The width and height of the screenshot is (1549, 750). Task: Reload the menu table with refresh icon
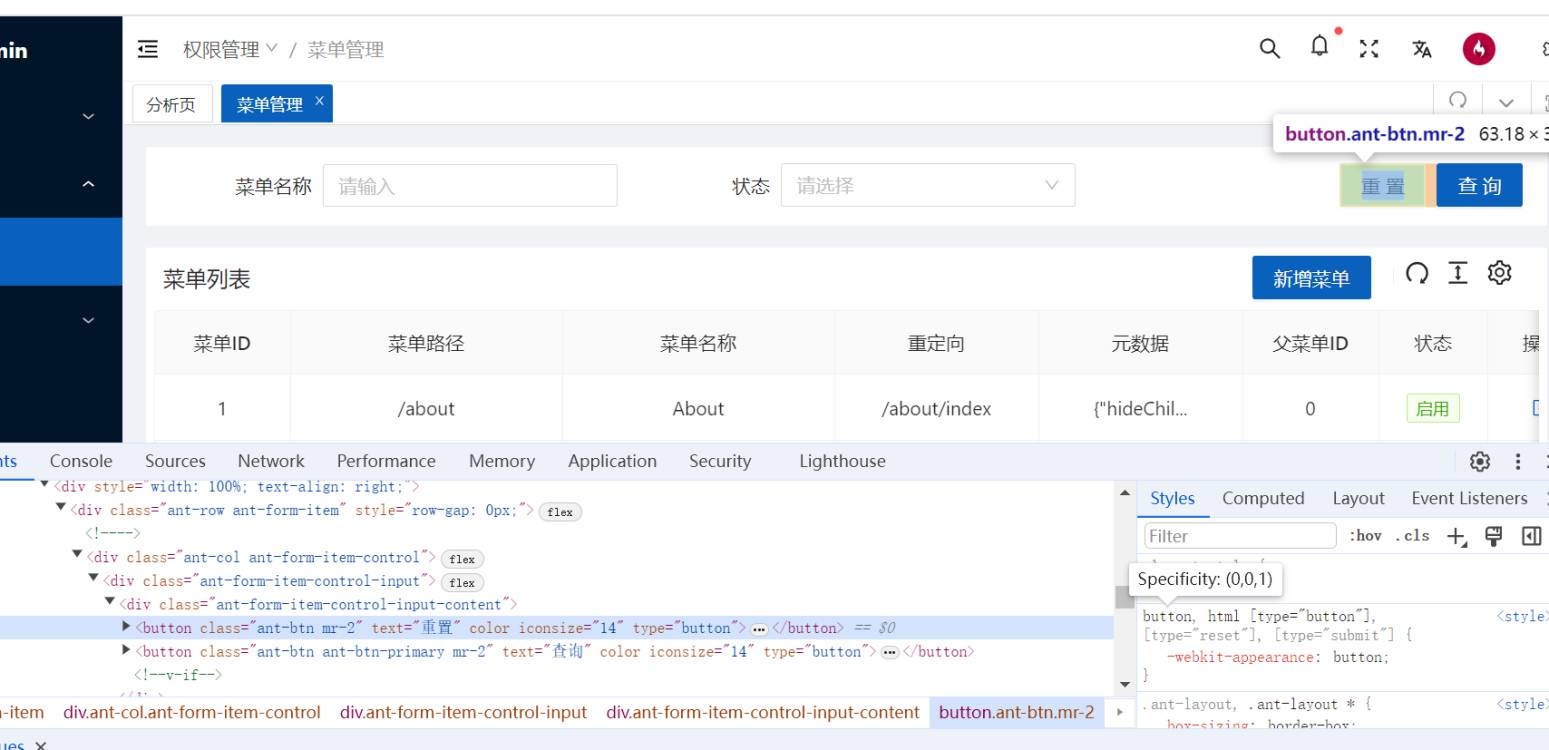coord(1417,273)
